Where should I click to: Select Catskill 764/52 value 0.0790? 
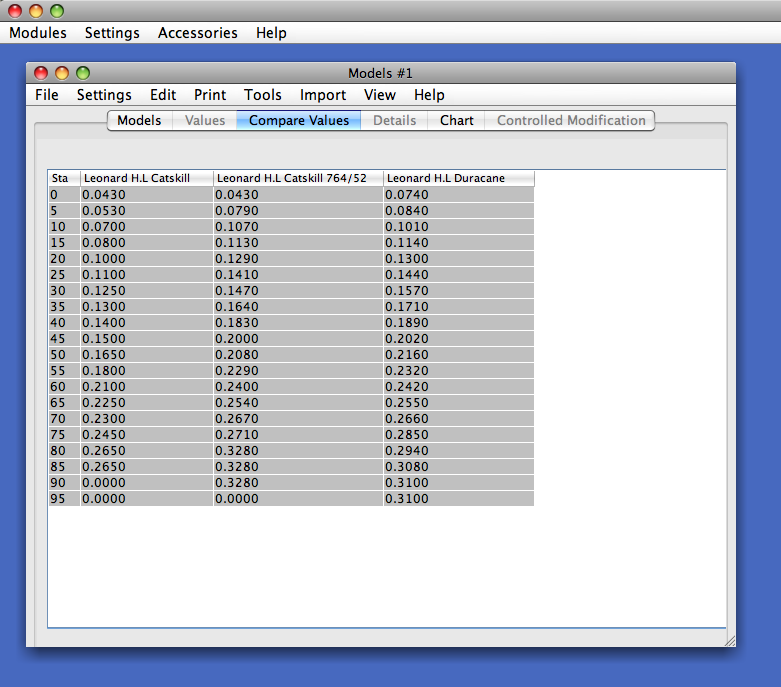298,211
